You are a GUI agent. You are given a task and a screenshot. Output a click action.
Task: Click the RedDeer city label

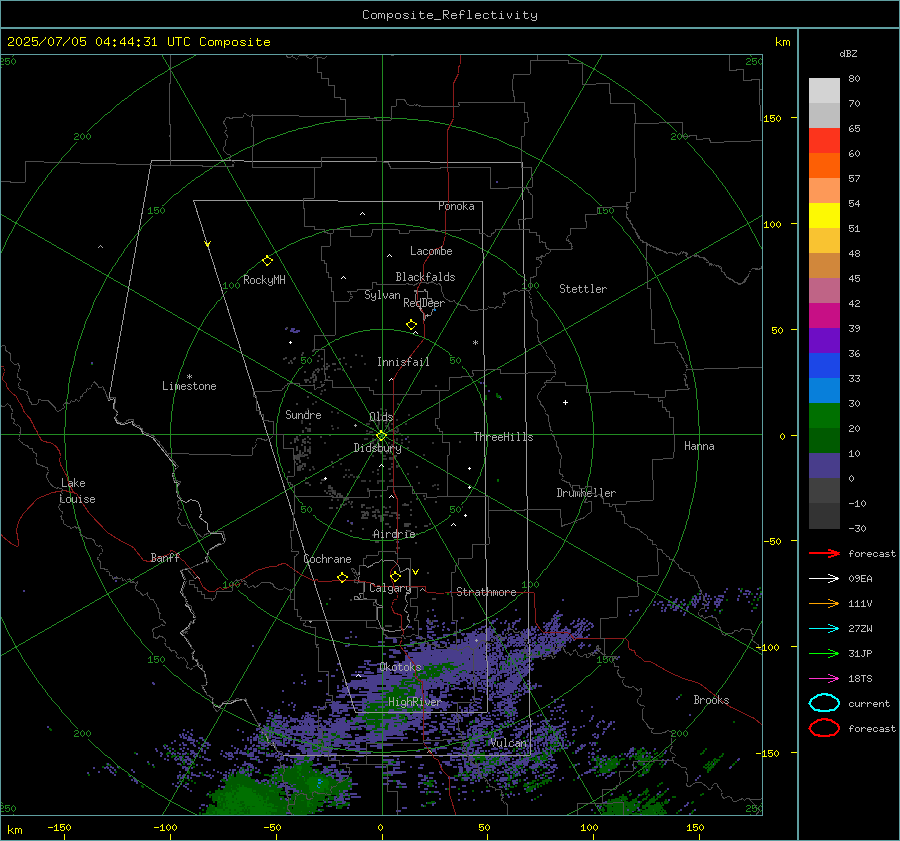(x=424, y=303)
